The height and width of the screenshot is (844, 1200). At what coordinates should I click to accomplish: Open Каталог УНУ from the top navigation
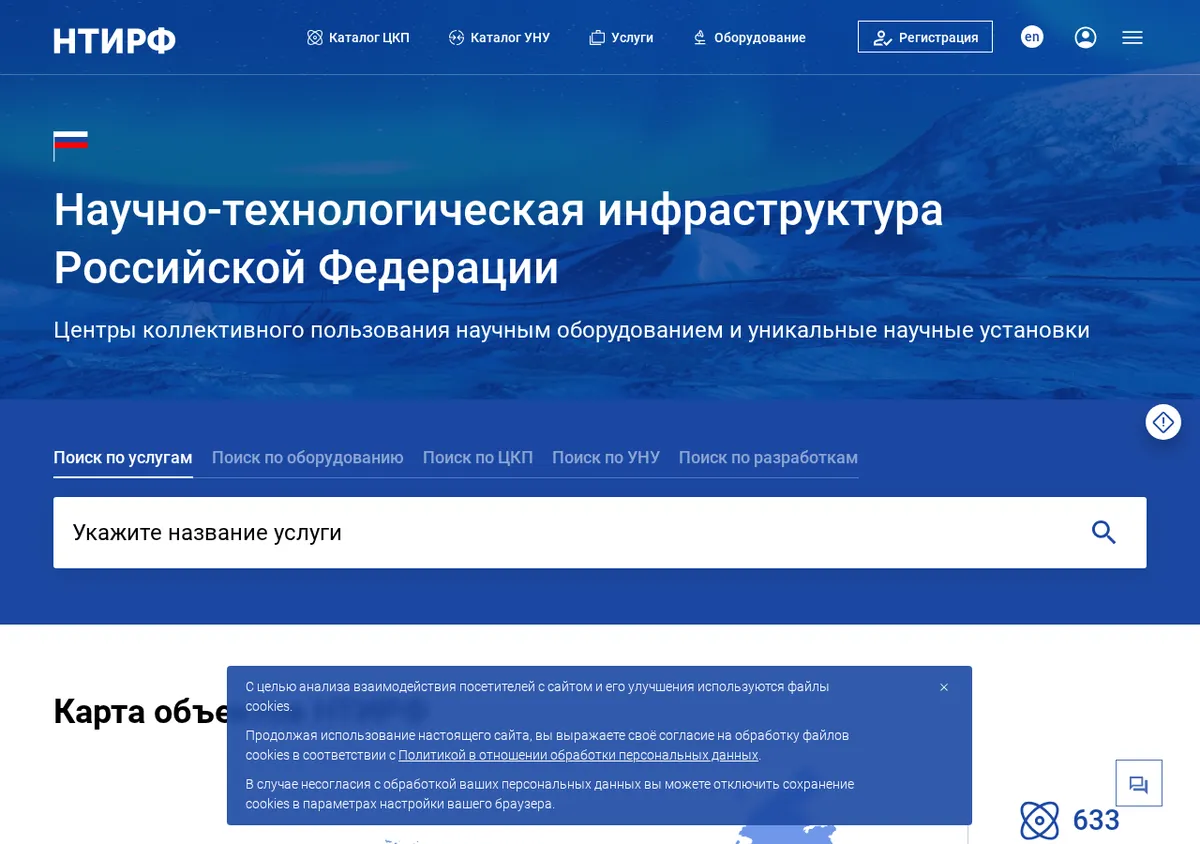coord(499,37)
